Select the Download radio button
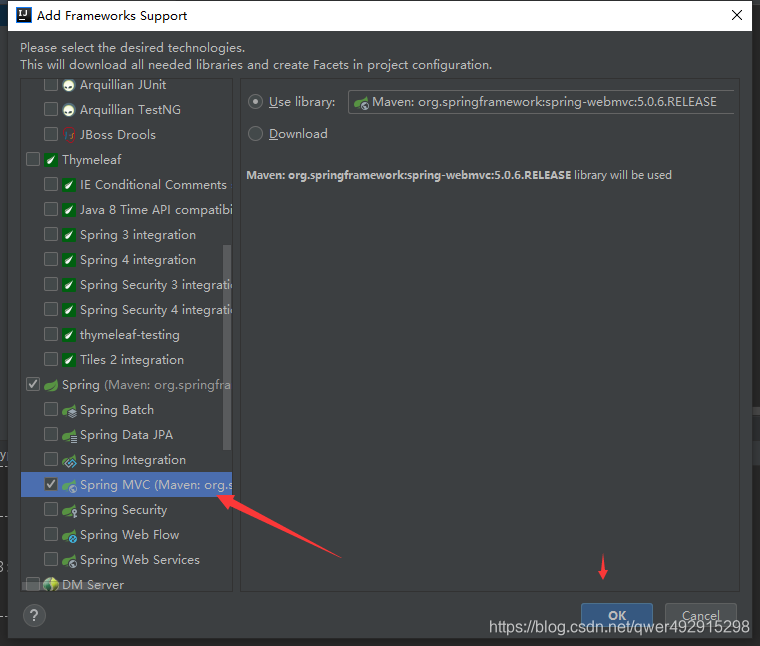The image size is (760, 646). click(x=255, y=134)
